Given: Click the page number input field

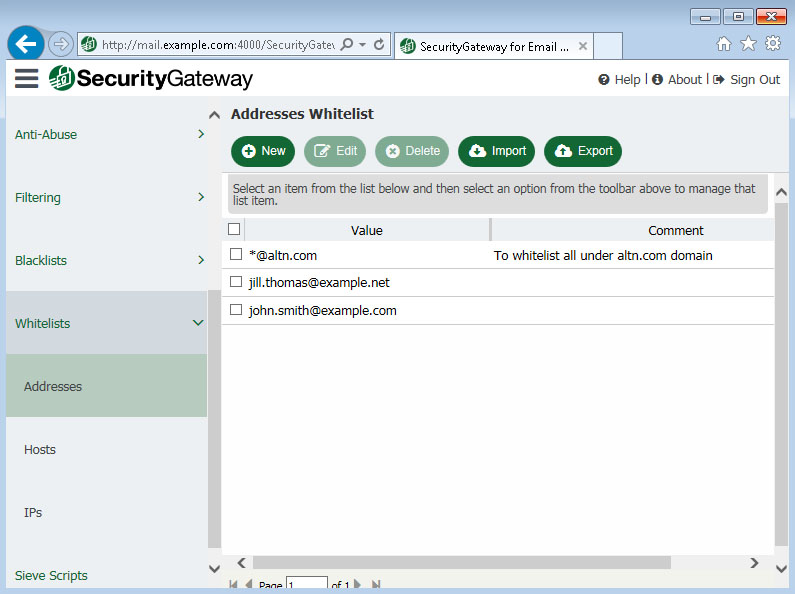Looking at the screenshot, I should [307, 583].
